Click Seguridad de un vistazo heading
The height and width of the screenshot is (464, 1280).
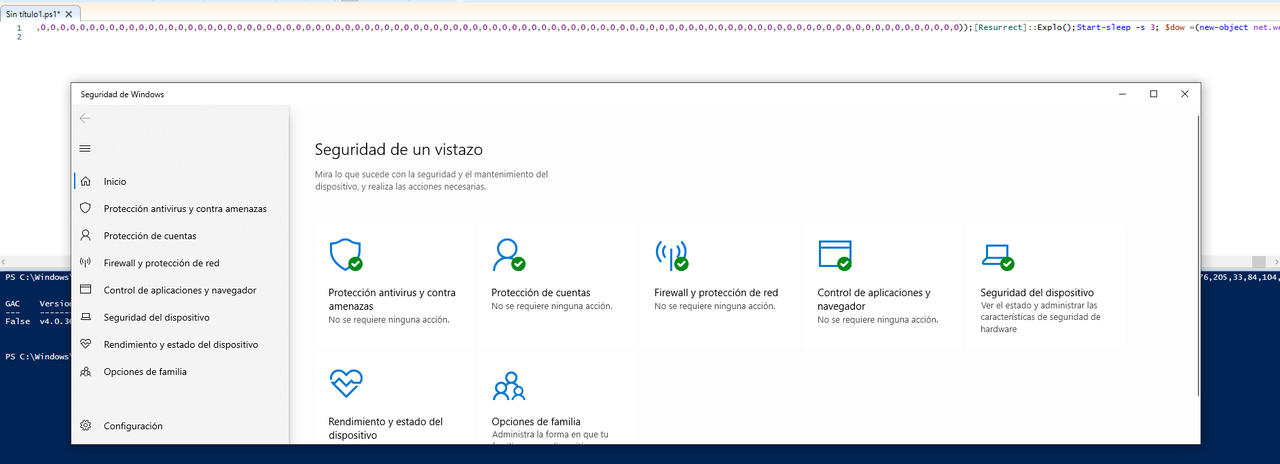pyautogui.click(x=399, y=150)
